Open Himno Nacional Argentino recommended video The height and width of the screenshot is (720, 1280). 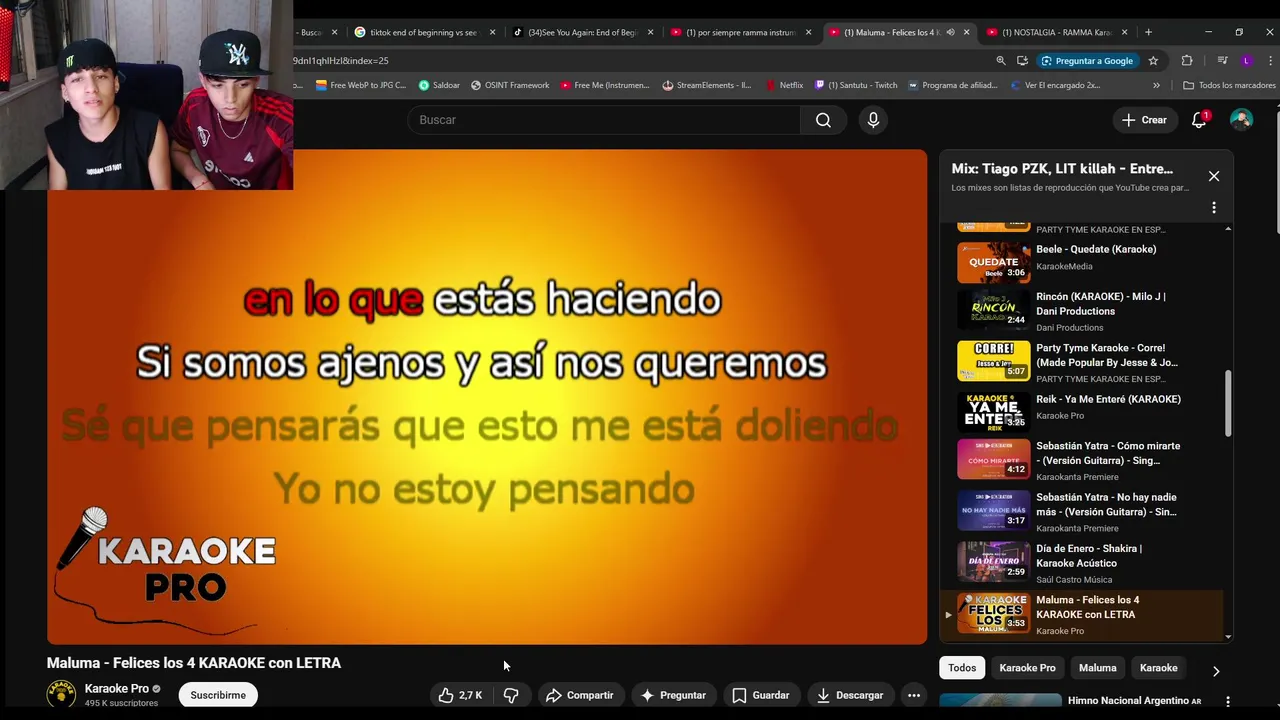(1134, 701)
